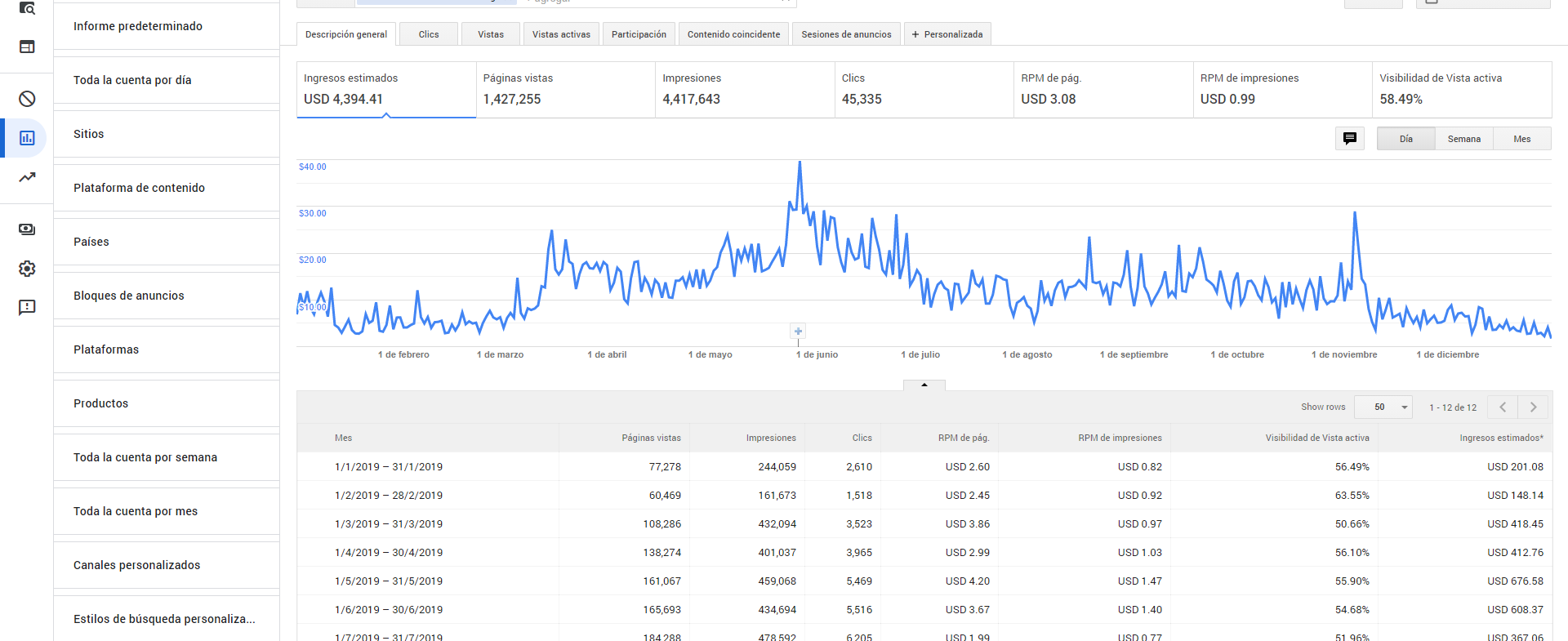Viewport: 1568px width, 641px height.
Task: Click the chart annotations comment icon
Action: [x=1350, y=138]
